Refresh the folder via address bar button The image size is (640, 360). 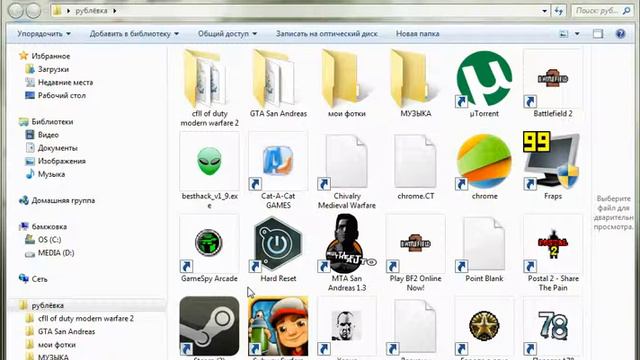pyautogui.click(x=559, y=11)
